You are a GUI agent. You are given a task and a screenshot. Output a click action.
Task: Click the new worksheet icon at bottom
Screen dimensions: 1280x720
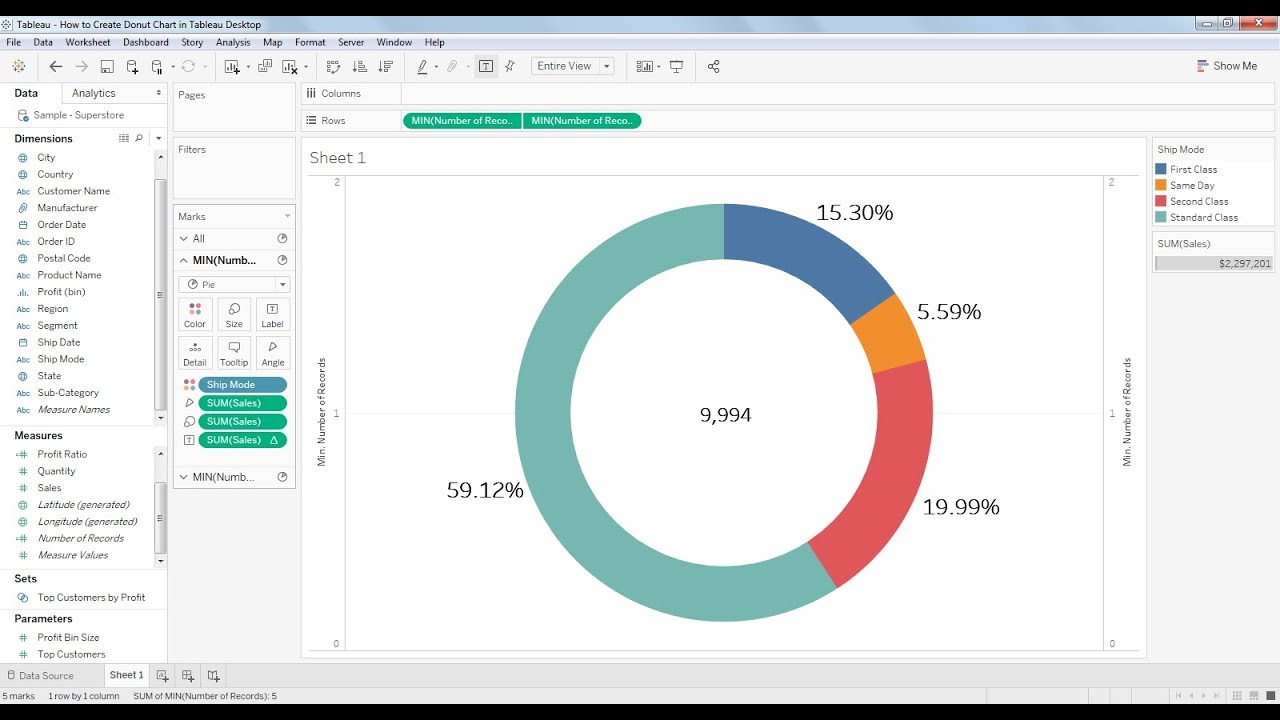[x=162, y=676]
